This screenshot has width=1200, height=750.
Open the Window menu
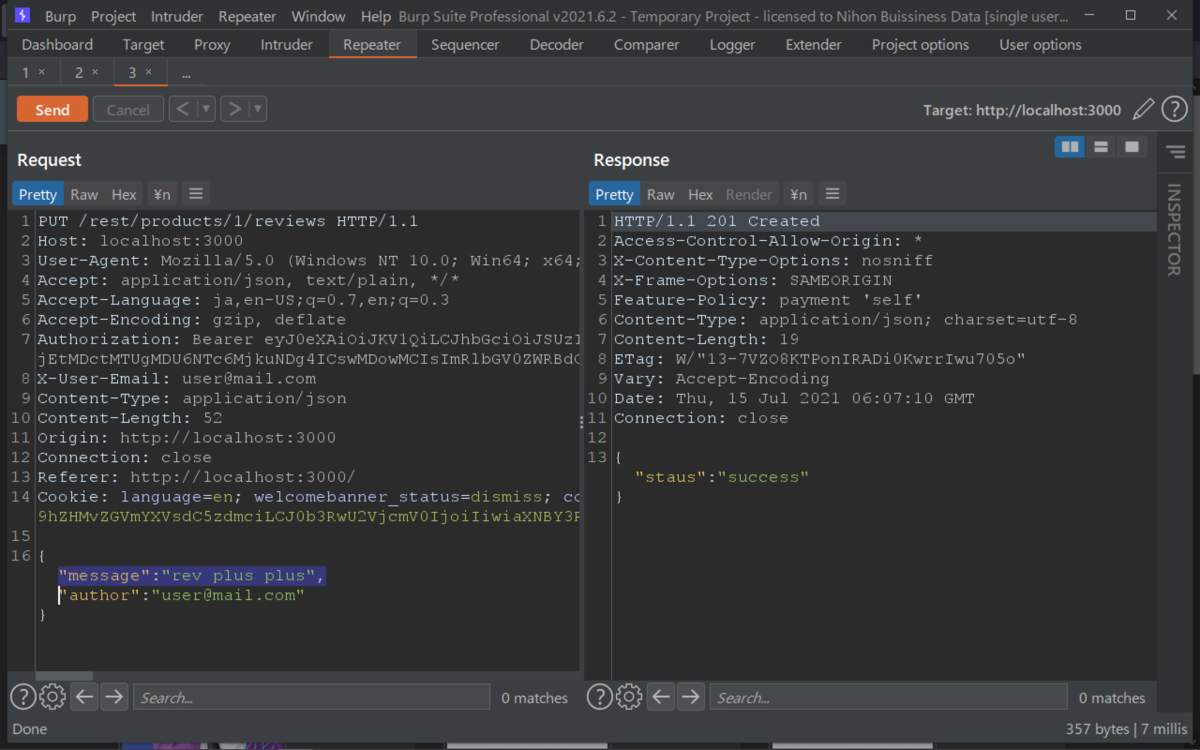[318, 16]
